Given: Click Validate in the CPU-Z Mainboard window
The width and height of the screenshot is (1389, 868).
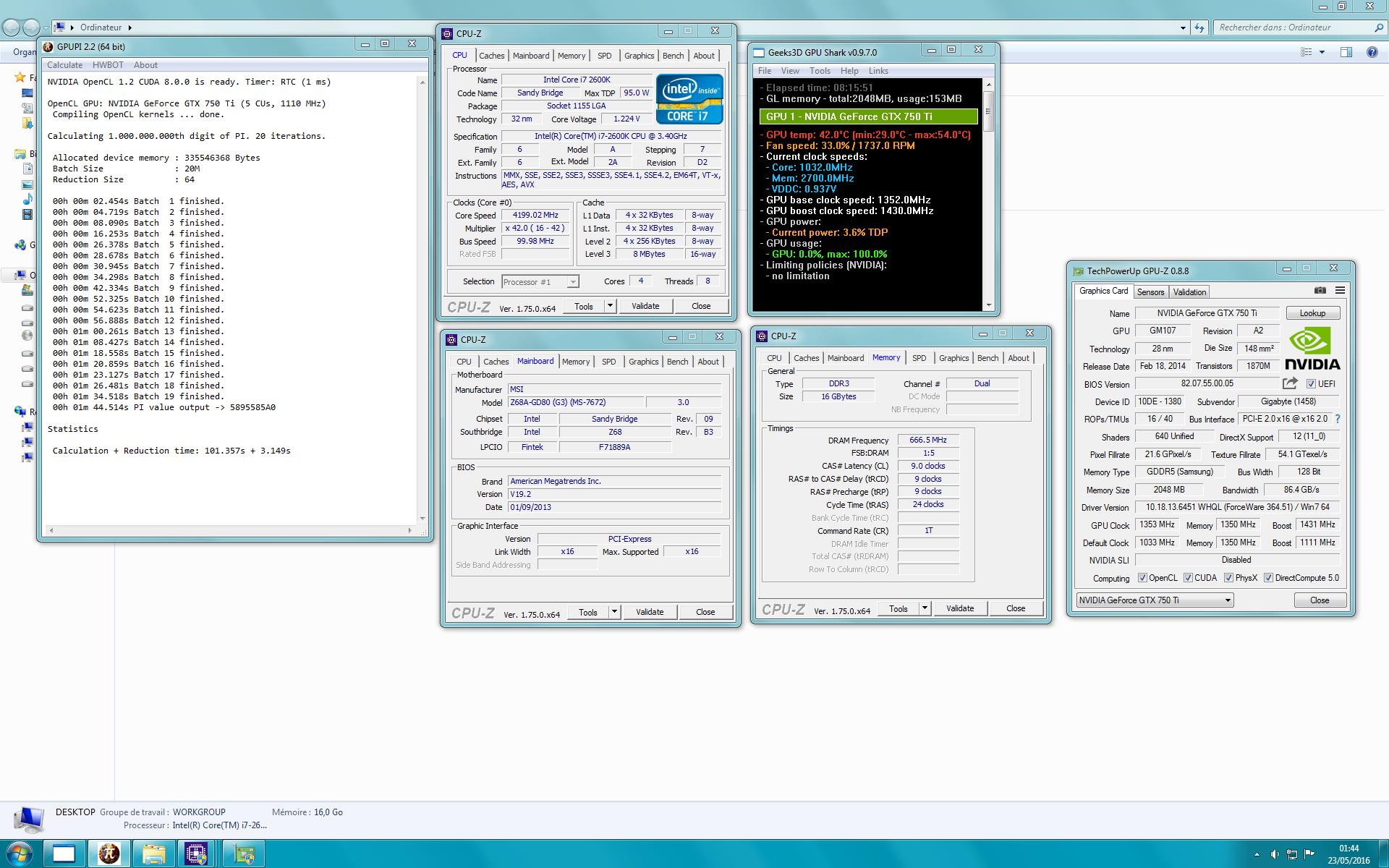Looking at the screenshot, I should 650,612.
